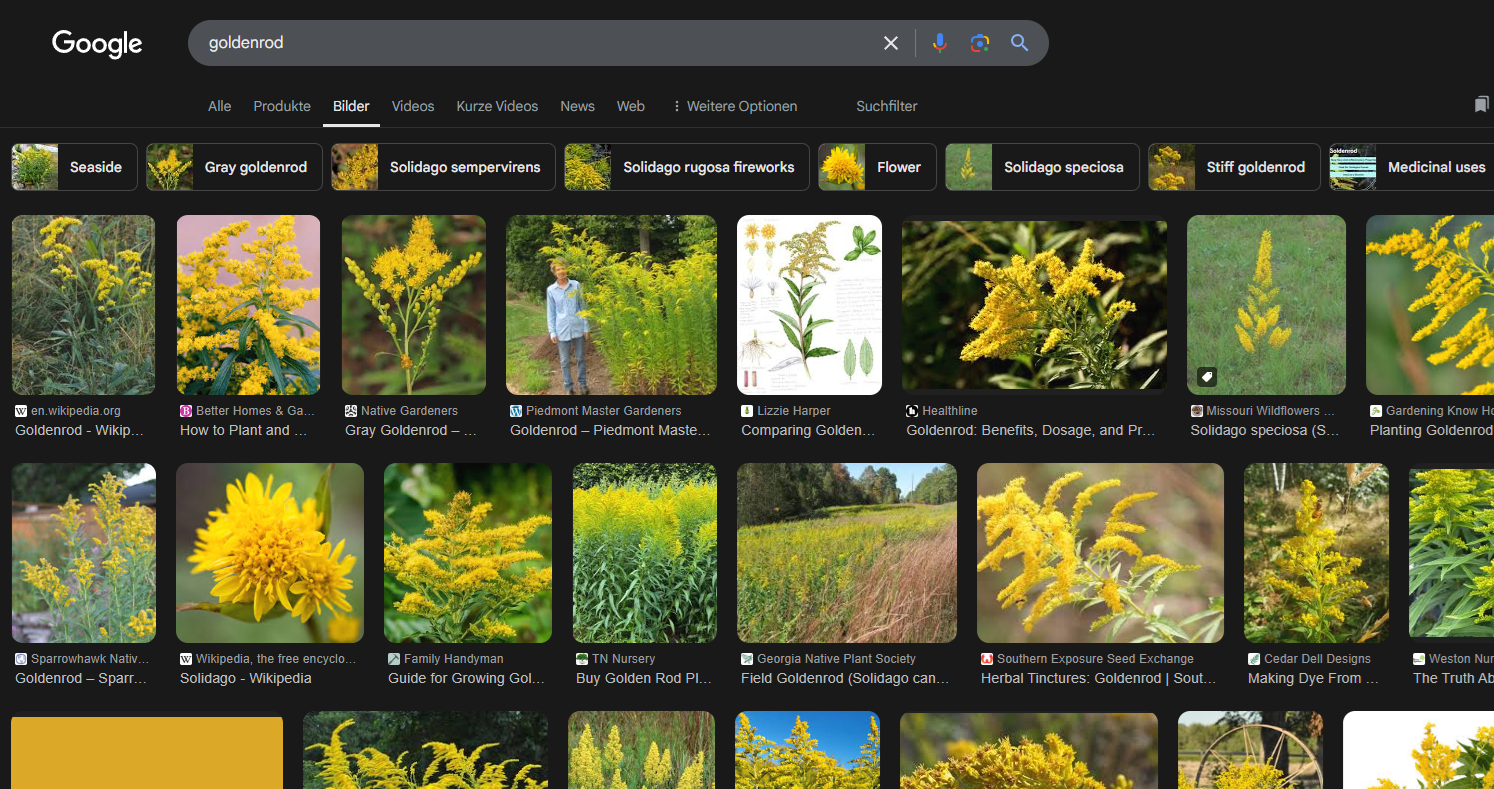Click the Google logo
Image resolution: width=1494 pixels, height=789 pixels.
click(97, 43)
